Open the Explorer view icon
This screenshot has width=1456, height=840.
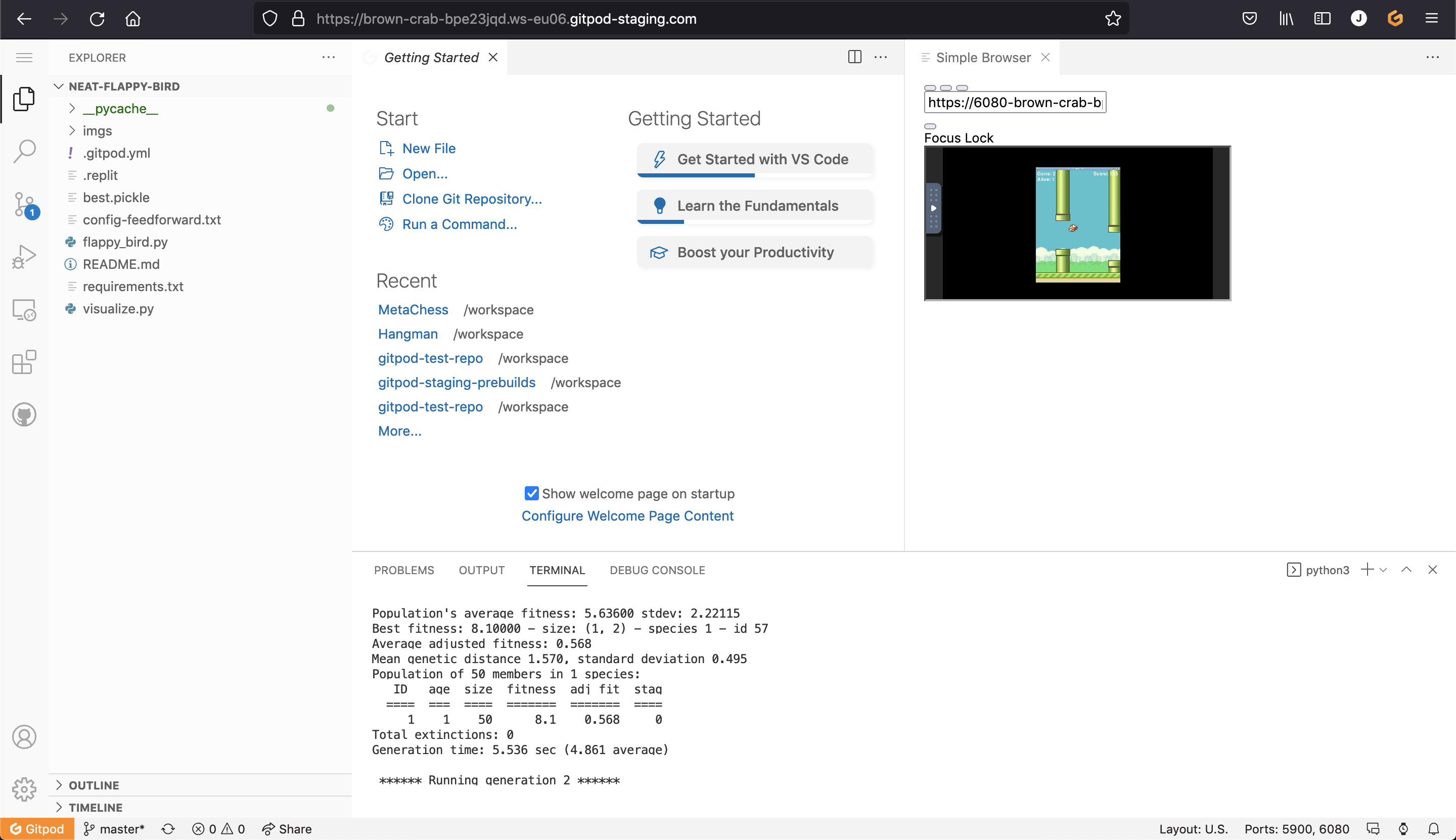24,98
